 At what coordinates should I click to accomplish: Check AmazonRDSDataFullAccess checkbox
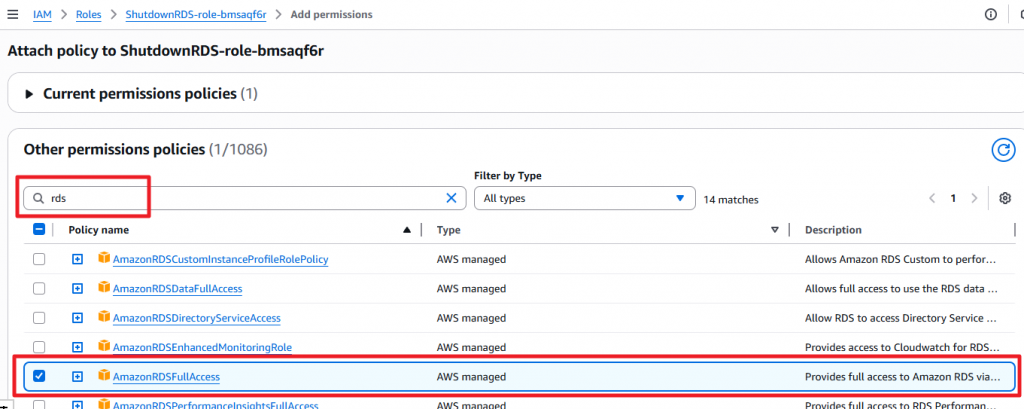(39, 289)
